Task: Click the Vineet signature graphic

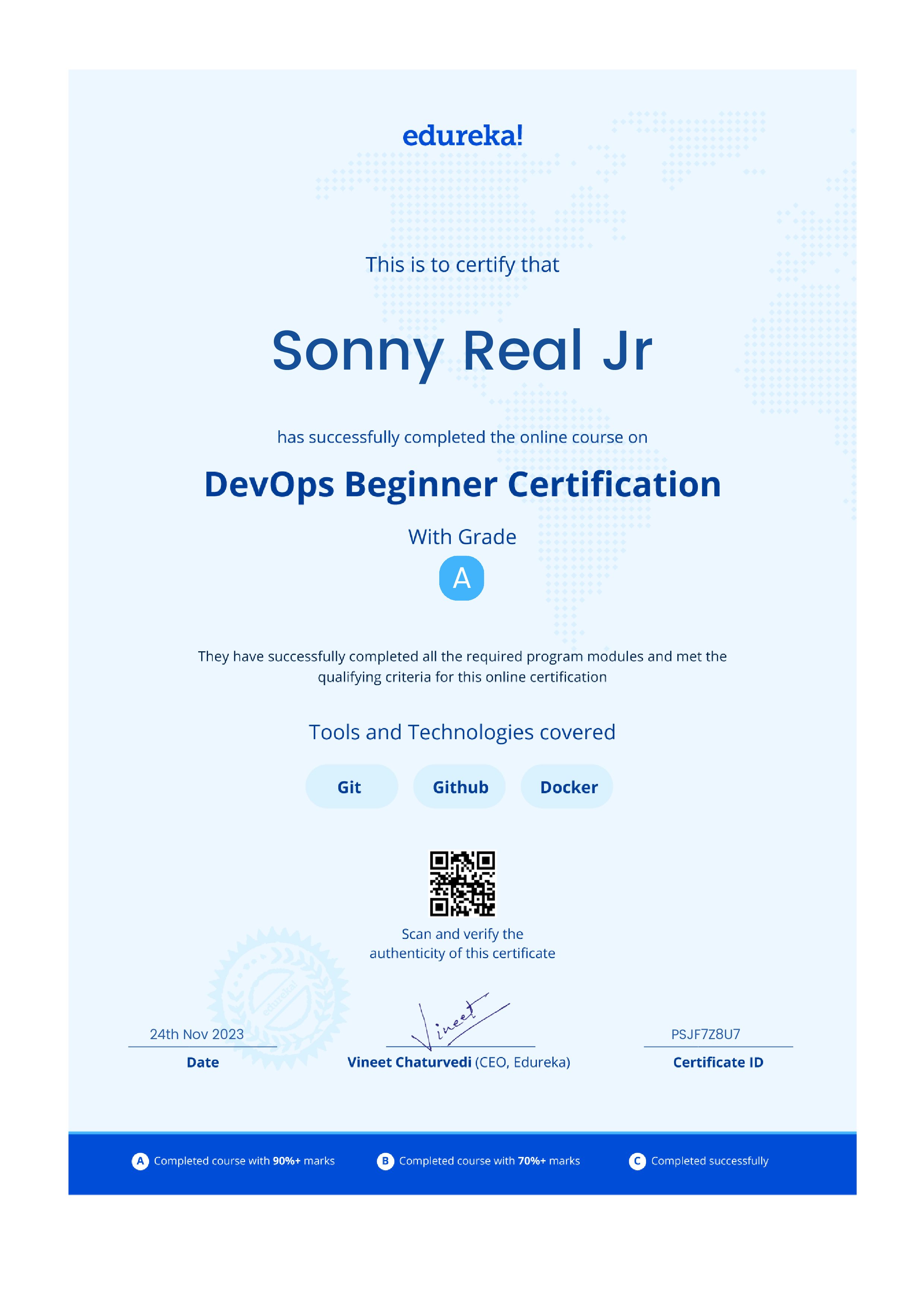Action: point(461,1021)
